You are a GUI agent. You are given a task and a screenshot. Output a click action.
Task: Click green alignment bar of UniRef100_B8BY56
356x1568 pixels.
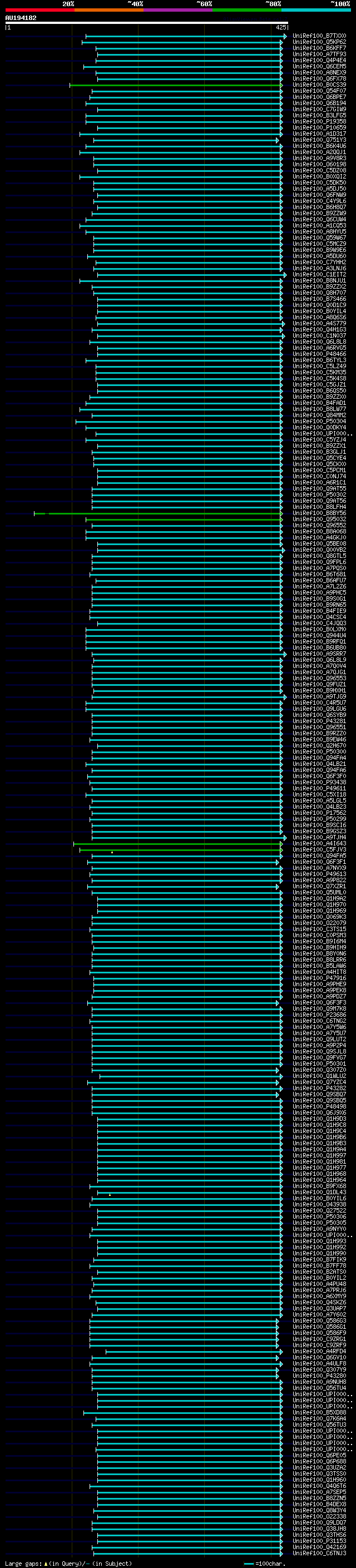[x=158, y=513]
